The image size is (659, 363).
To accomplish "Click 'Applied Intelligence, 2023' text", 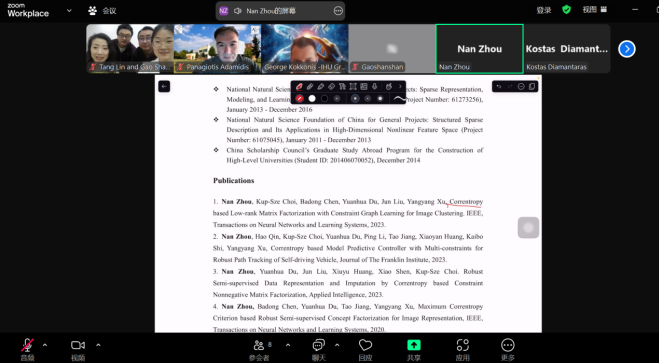I will [347, 295].
